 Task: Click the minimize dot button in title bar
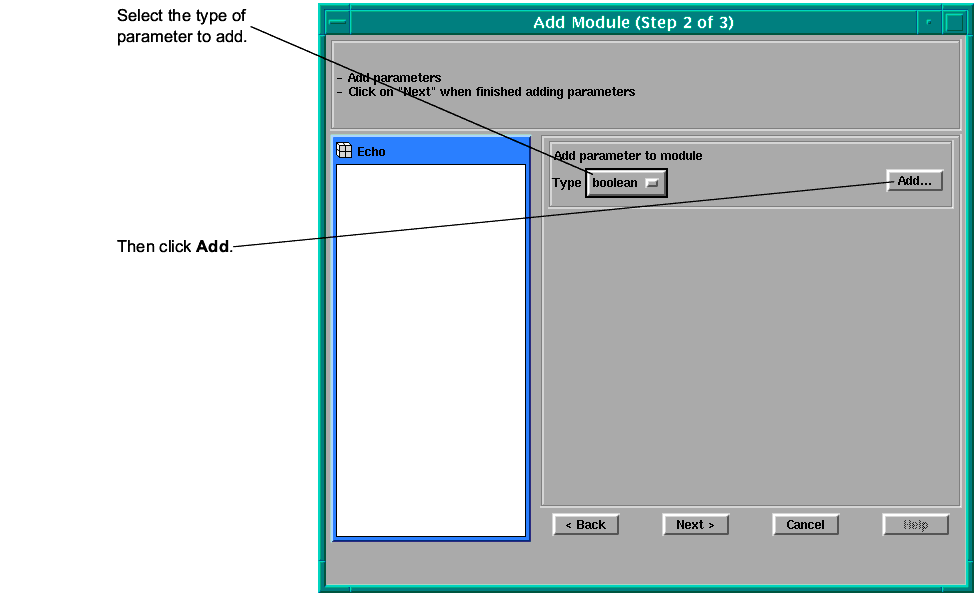coord(929,22)
